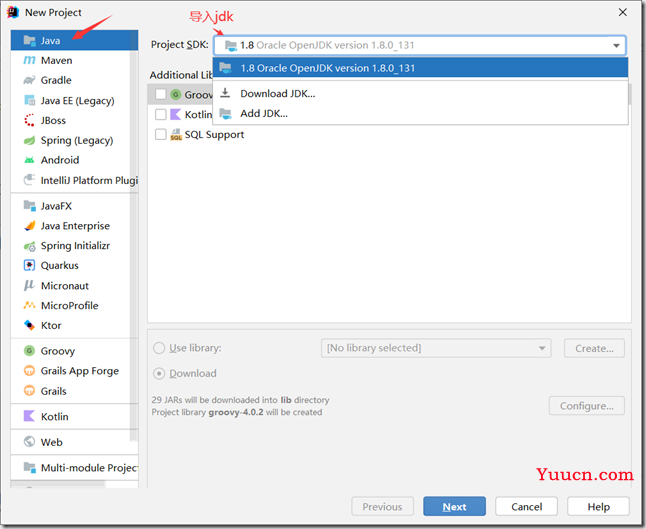Choose Add JDK... option
The height and width of the screenshot is (529, 646).
(x=420, y=113)
